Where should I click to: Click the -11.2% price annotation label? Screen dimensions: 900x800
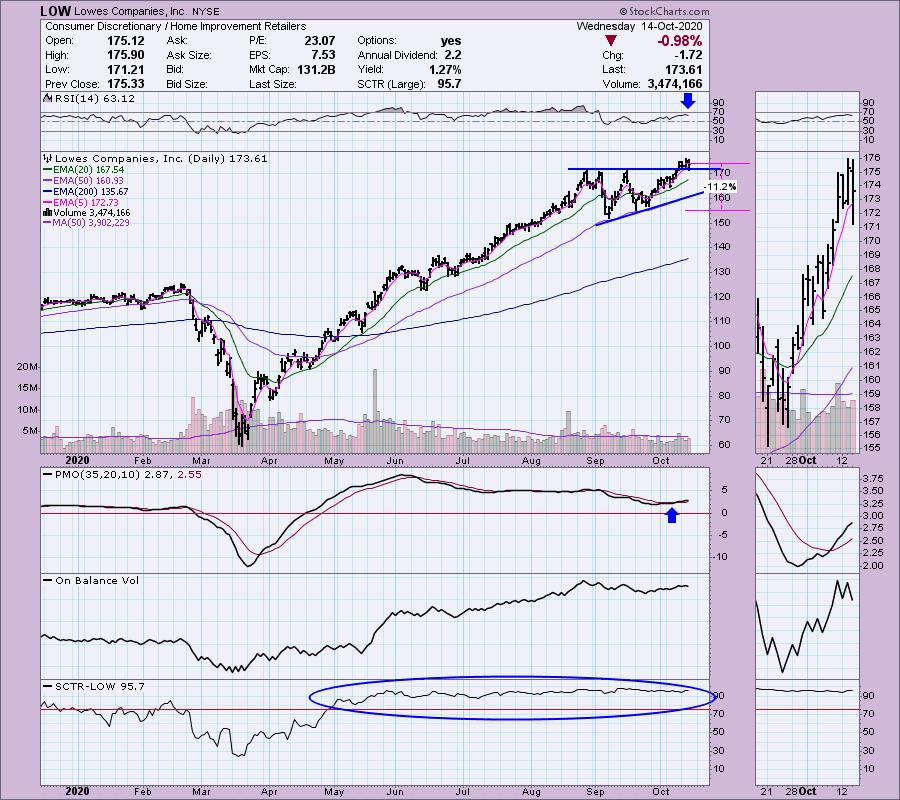720,187
